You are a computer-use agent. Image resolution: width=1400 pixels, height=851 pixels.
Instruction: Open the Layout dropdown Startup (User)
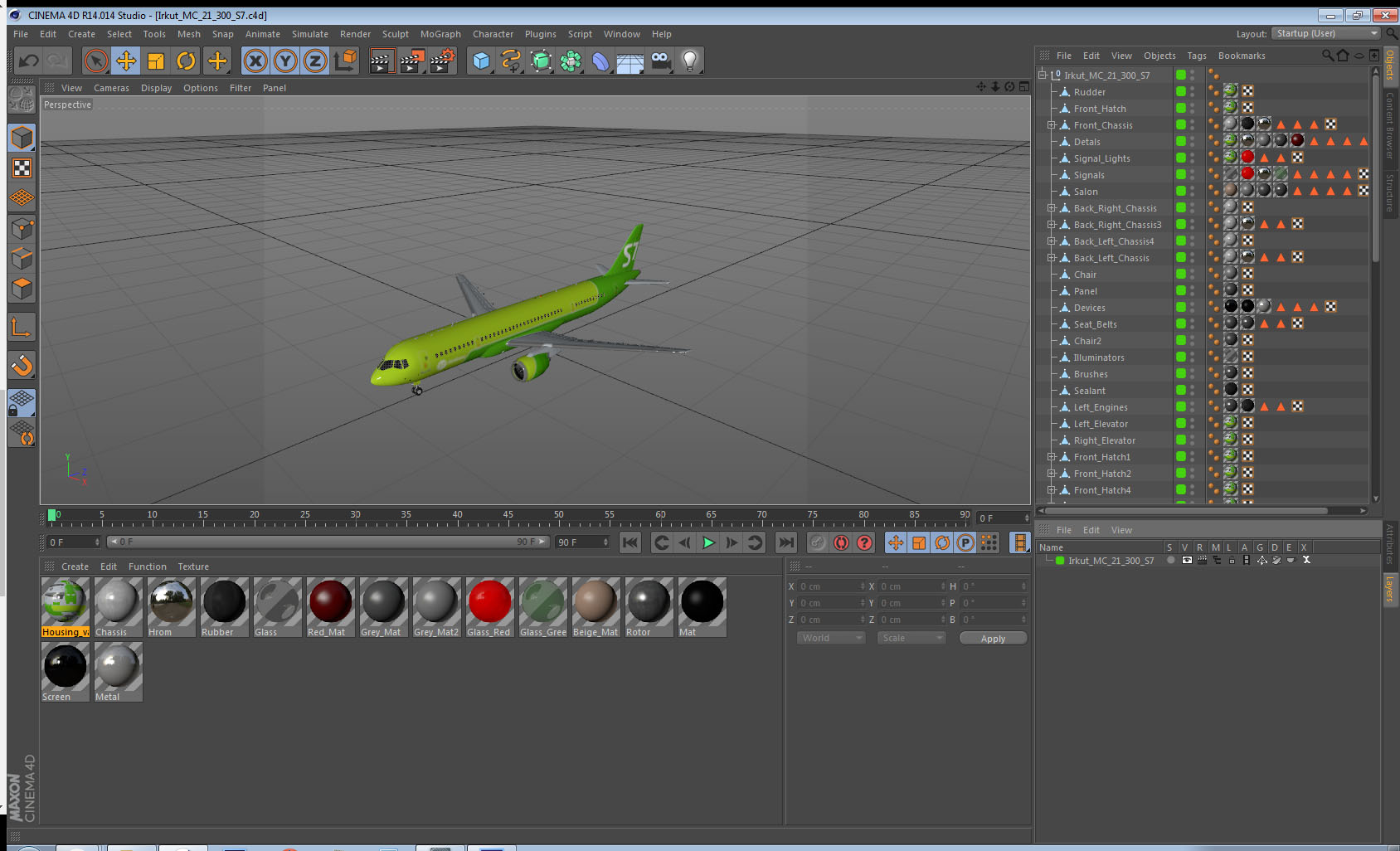pyautogui.click(x=1327, y=33)
